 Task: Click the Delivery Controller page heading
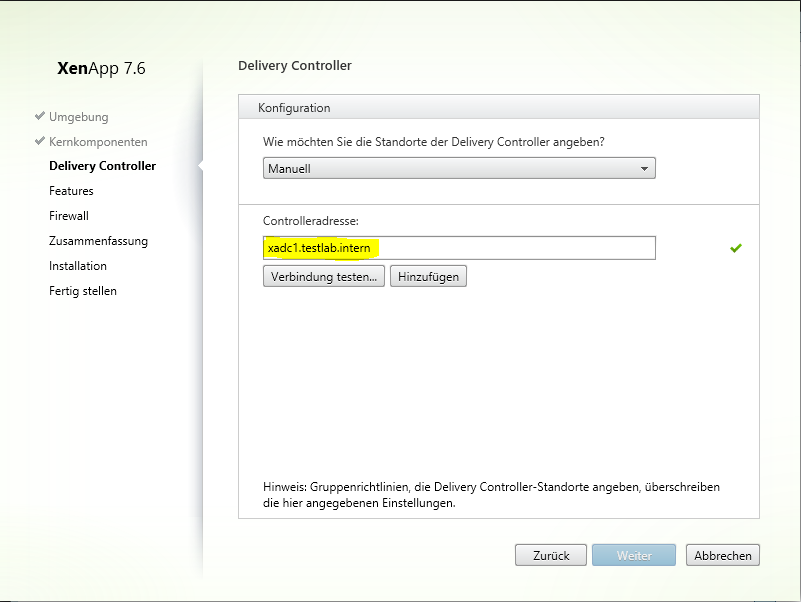295,65
